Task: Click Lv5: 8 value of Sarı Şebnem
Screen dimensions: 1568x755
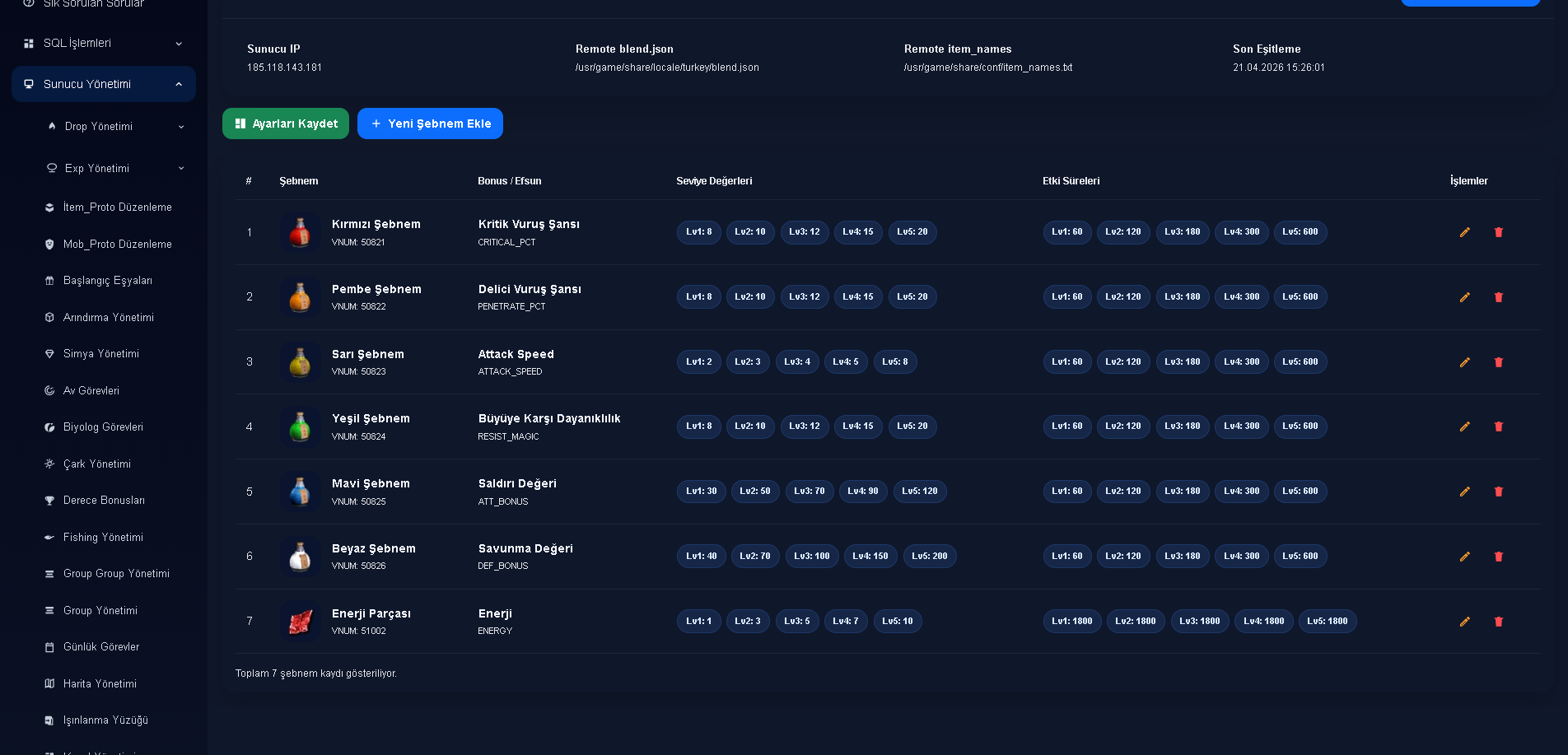Action: [895, 362]
